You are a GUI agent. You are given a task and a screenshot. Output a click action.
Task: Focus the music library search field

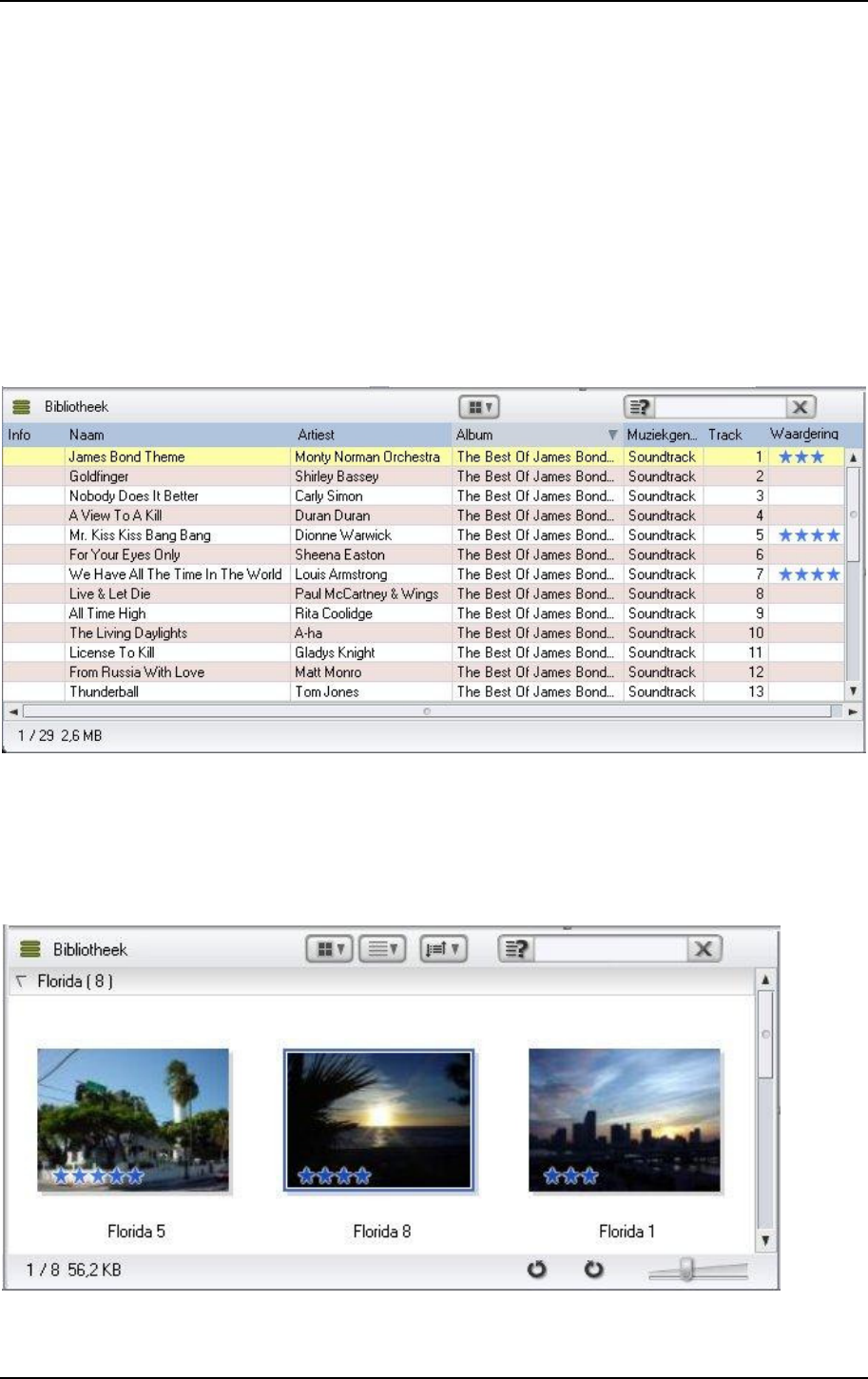coord(722,407)
